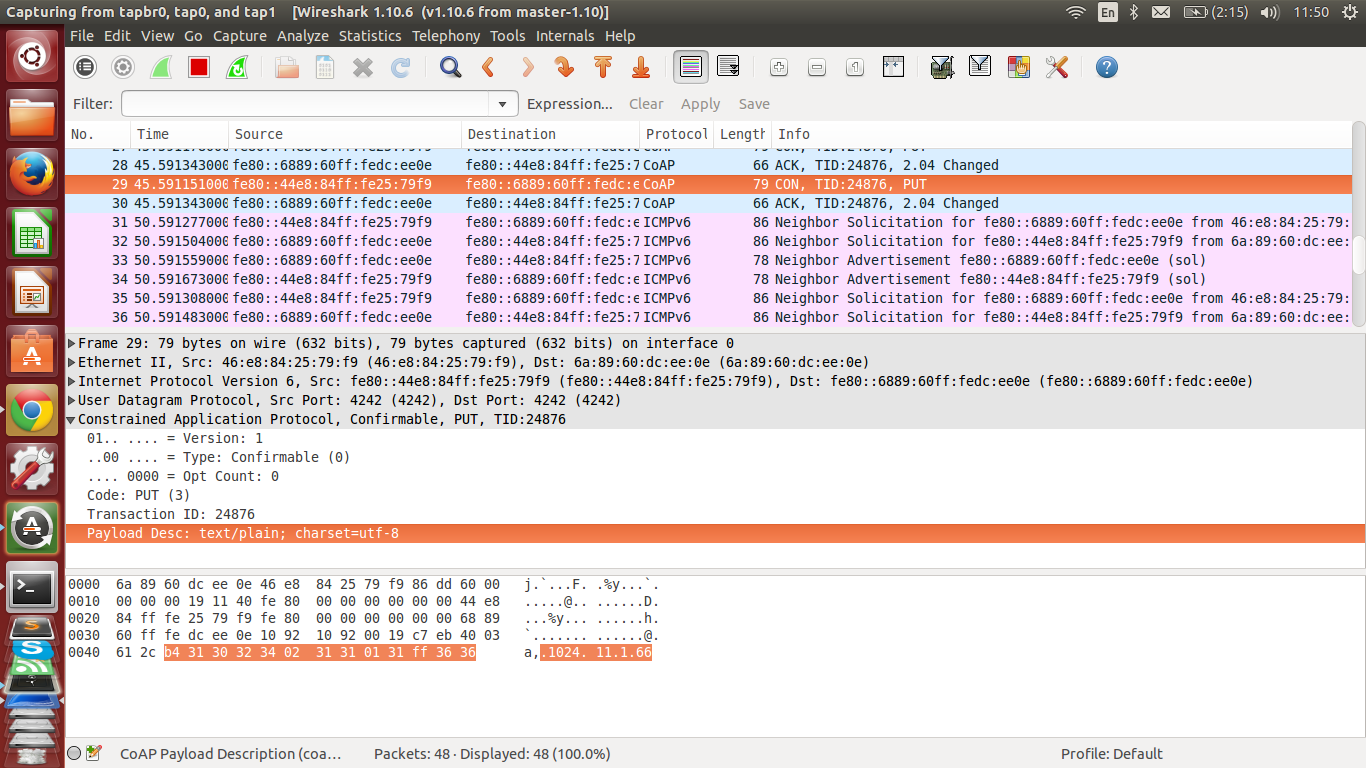The height and width of the screenshot is (768, 1366).
Task: Edit display filters from the toolbar
Action: [x=980, y=67]
